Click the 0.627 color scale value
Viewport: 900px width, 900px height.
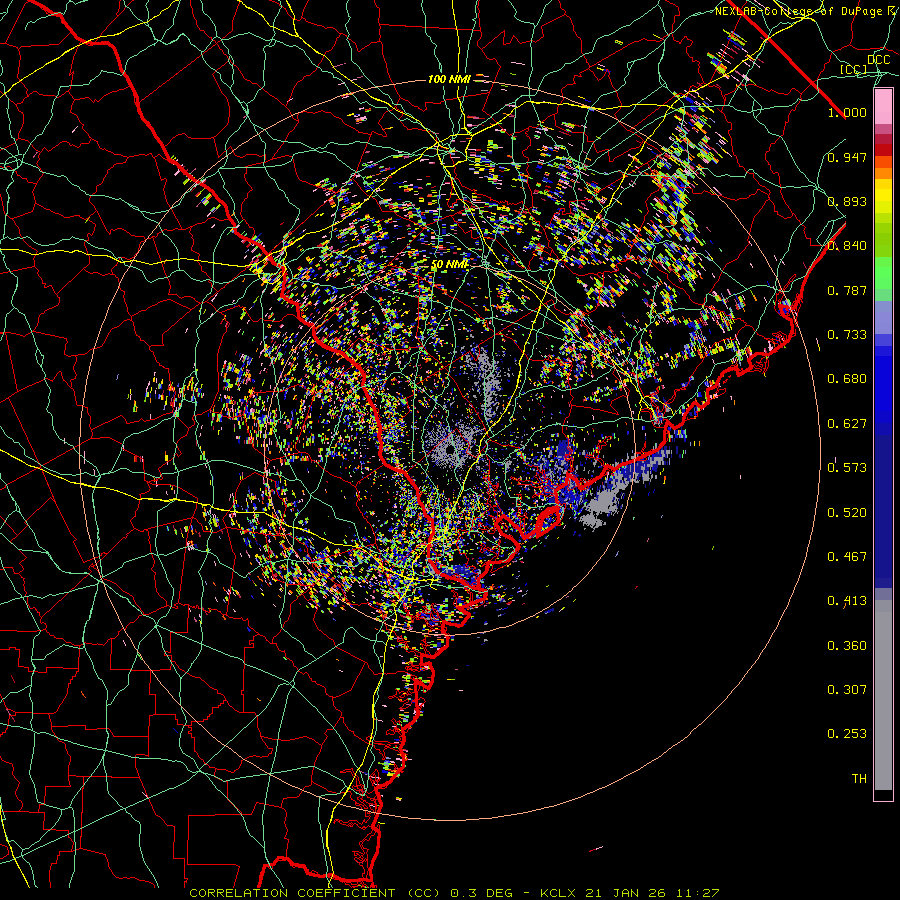(847, 424)
